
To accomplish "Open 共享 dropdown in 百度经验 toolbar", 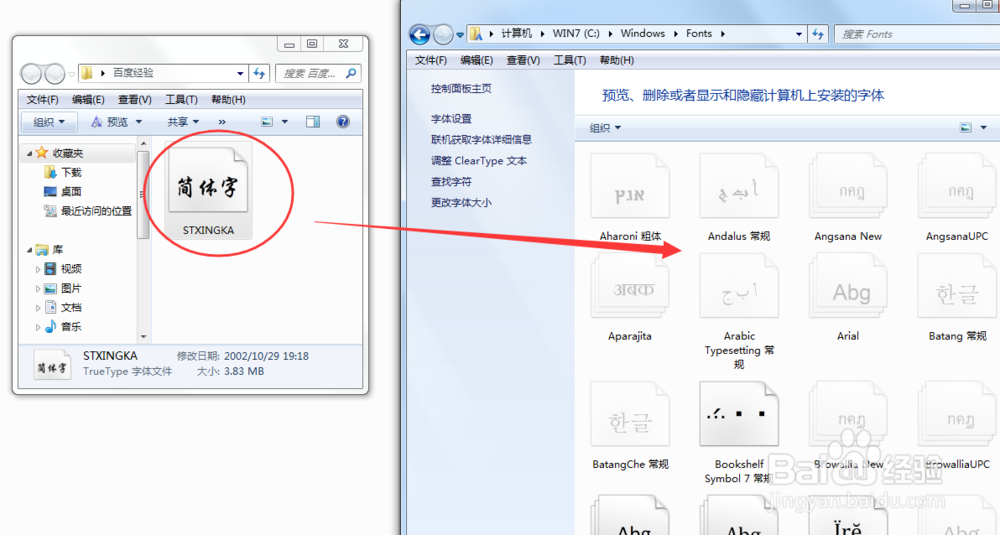I will 183,122.
